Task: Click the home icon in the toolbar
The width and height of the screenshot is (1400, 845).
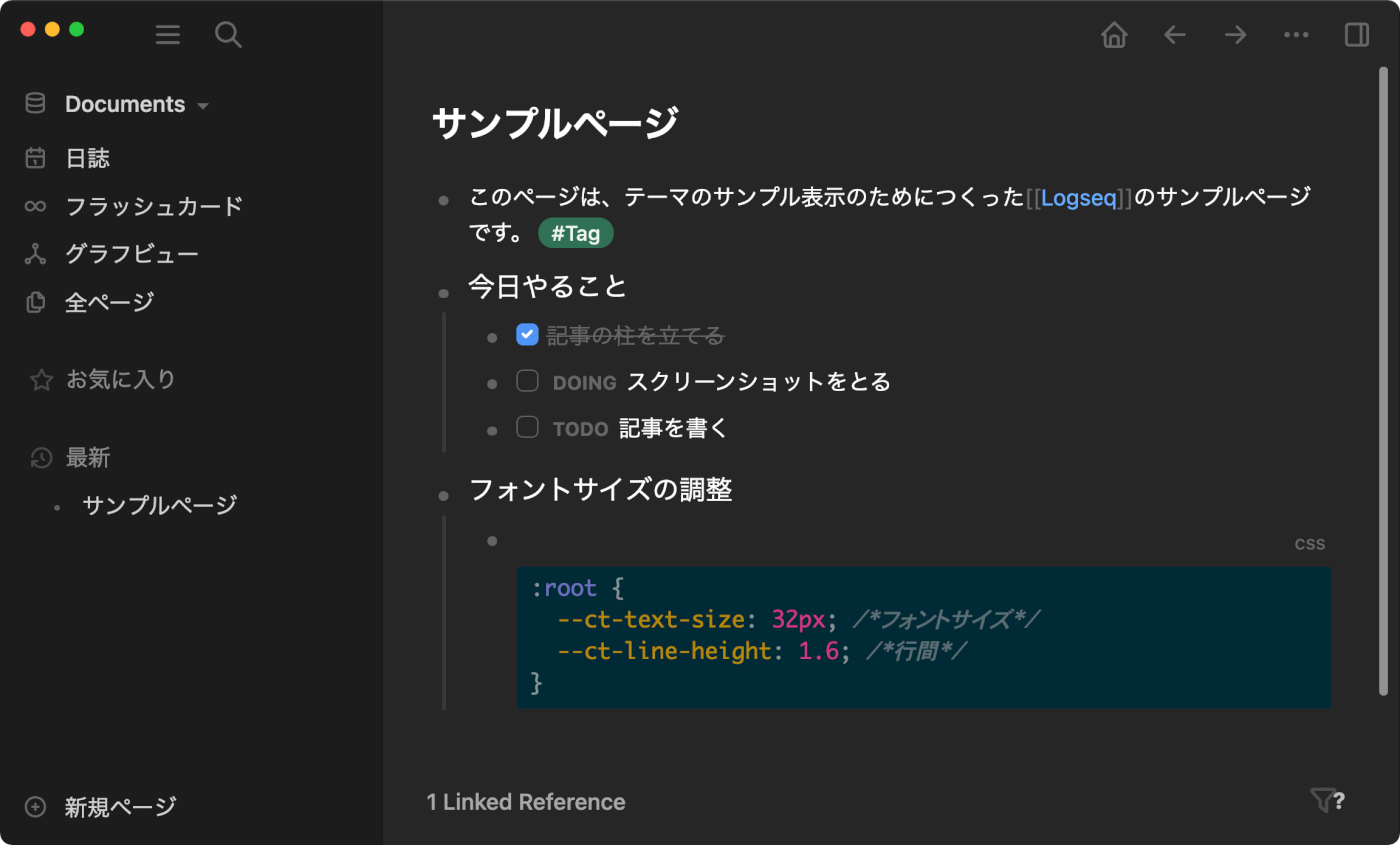Action: 1114,34
